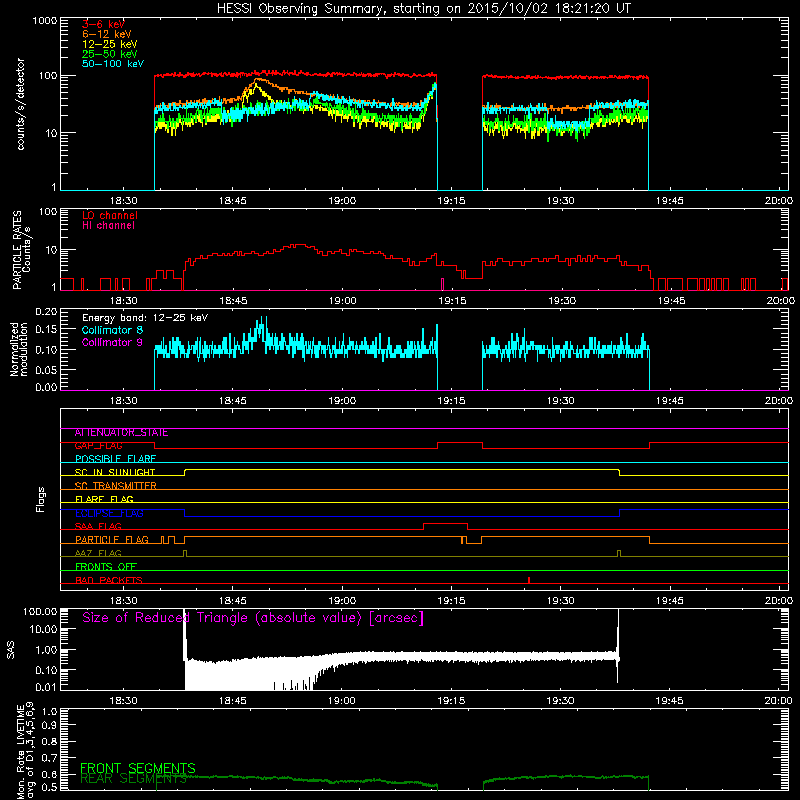Click 19:00 label under particle rates panel
Viewport: 800px width, 800px height.
click(342, 301)
